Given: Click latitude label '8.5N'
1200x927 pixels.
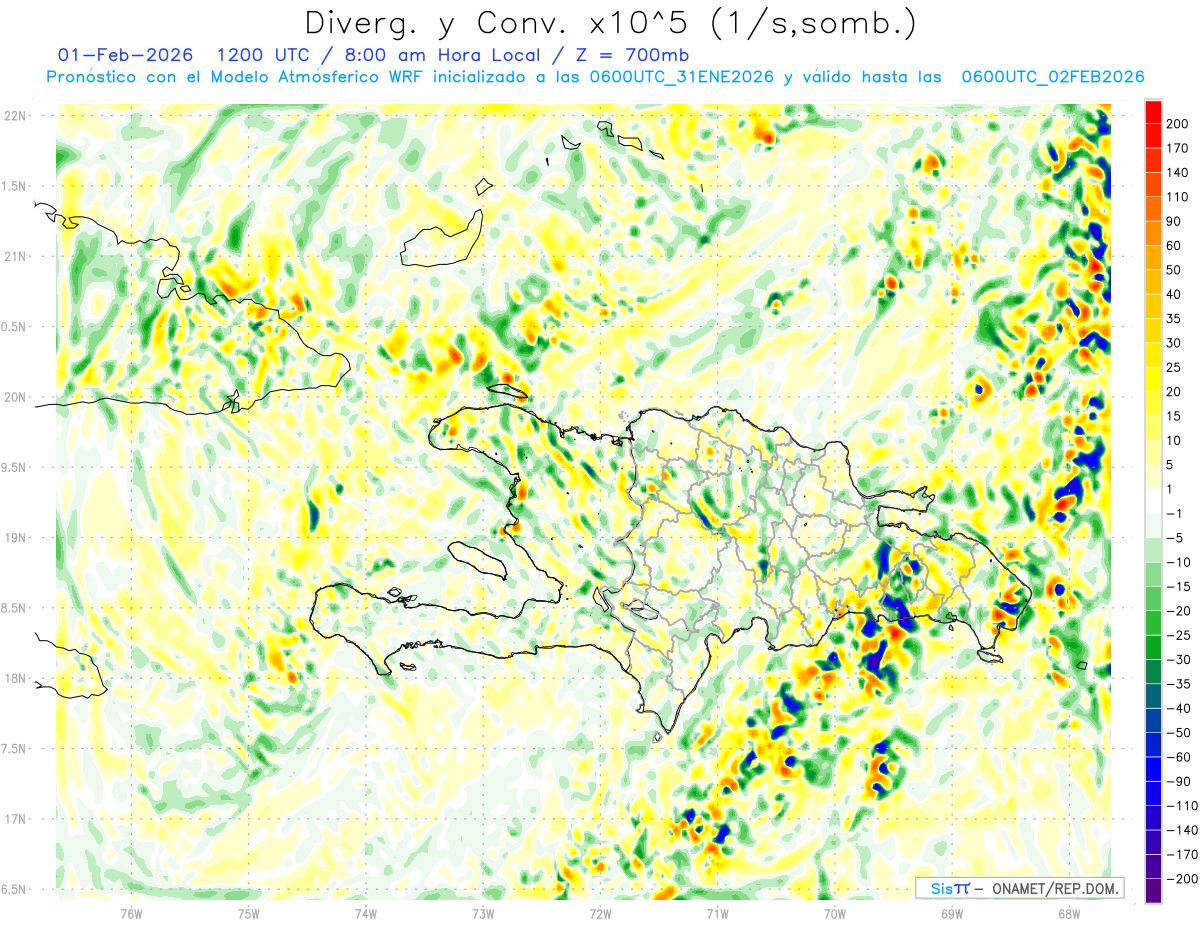Looking at the screenshot, I should pyautogui.click(x=14, y=608).
